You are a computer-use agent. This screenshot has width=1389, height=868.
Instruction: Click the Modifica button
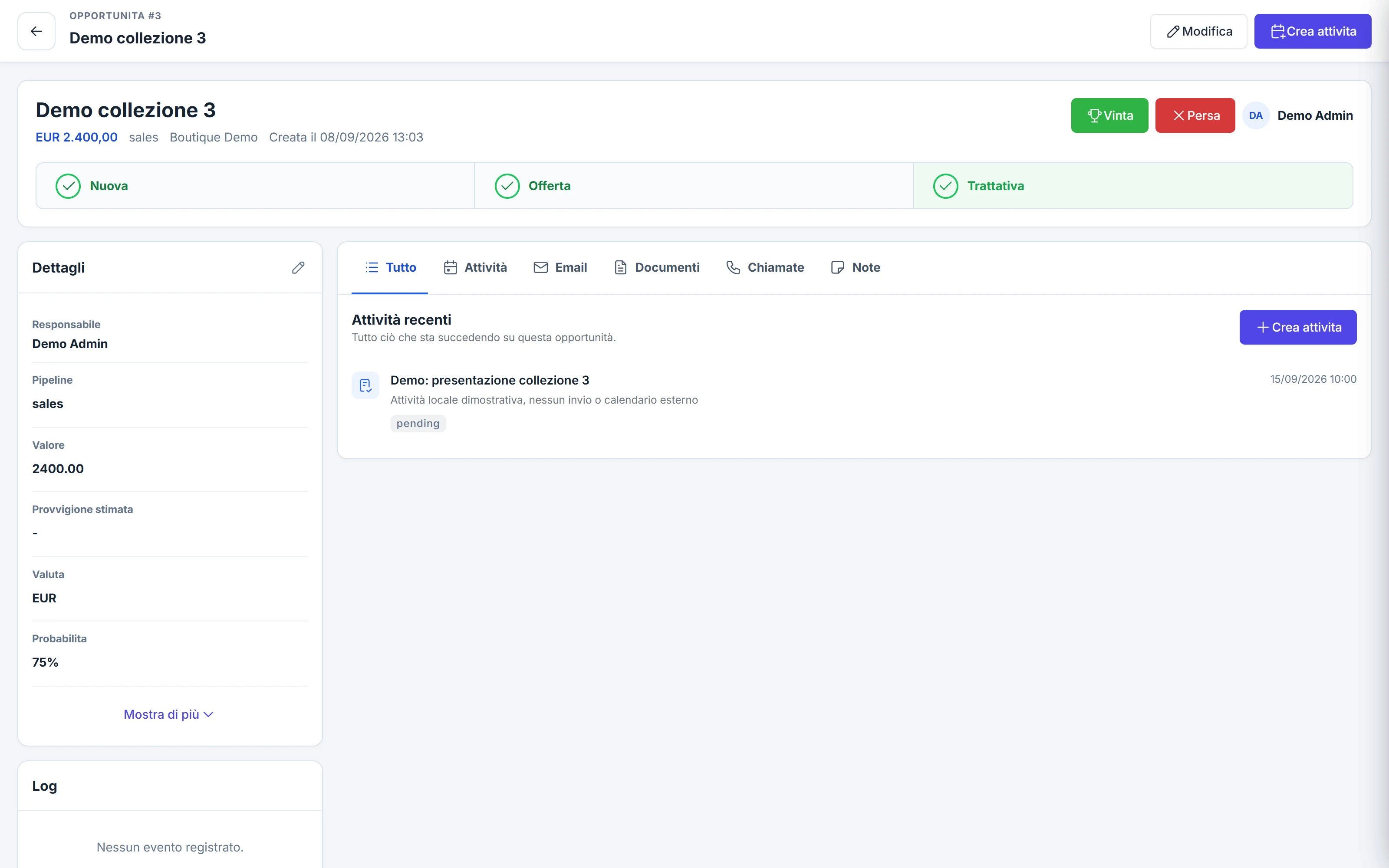pyautogui.click(x=1198, y=32)
